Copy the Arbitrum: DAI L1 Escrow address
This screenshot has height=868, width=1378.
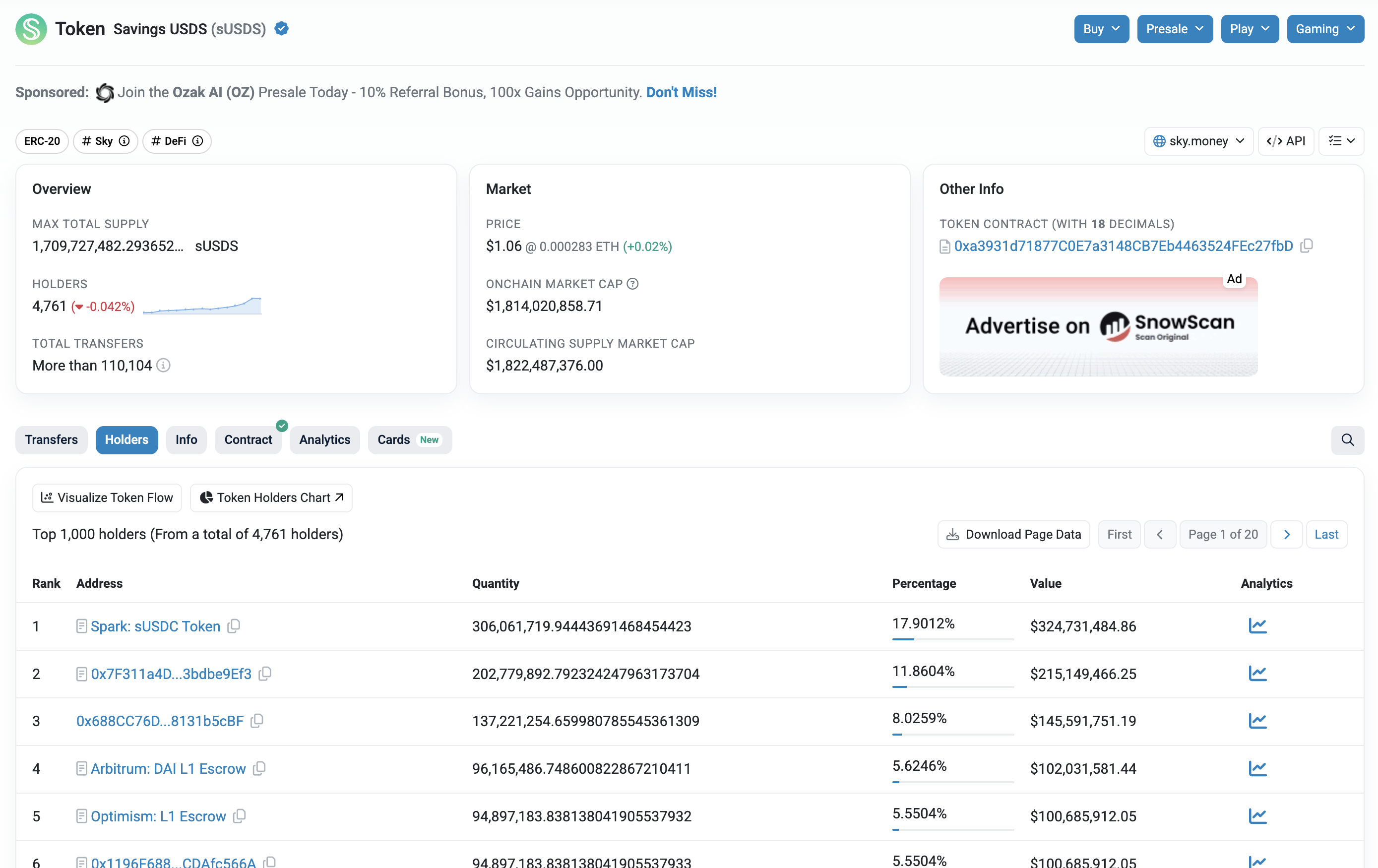[259, 768]
